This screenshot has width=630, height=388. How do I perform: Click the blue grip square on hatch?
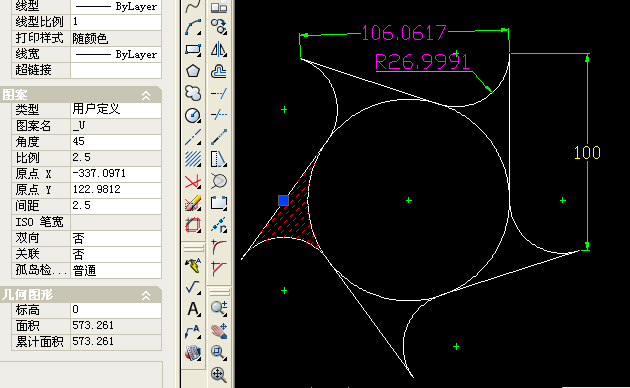(283, 200)
